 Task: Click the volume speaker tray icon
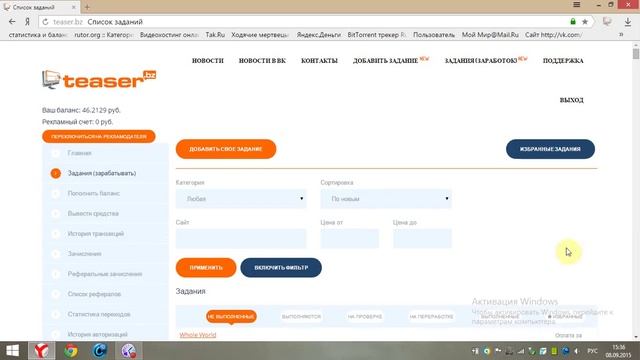coord(576,351)
